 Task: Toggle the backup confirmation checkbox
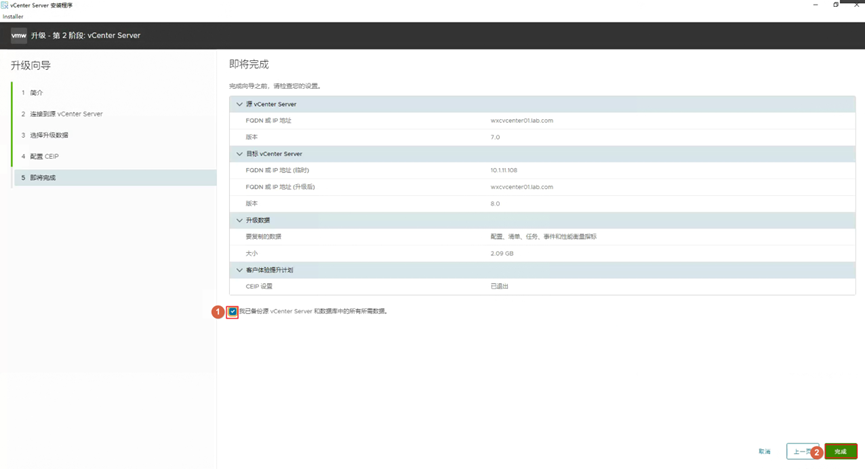tap(233, 312)
